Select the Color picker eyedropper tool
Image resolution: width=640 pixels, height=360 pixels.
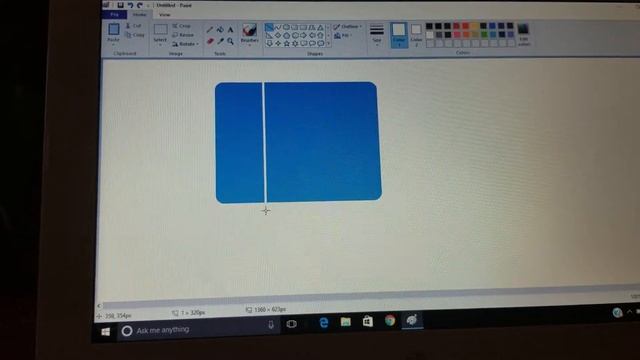[220, 41]
